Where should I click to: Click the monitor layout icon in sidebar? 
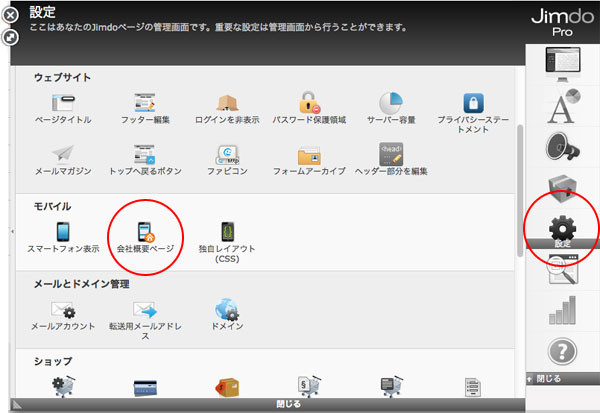(562, 64)
